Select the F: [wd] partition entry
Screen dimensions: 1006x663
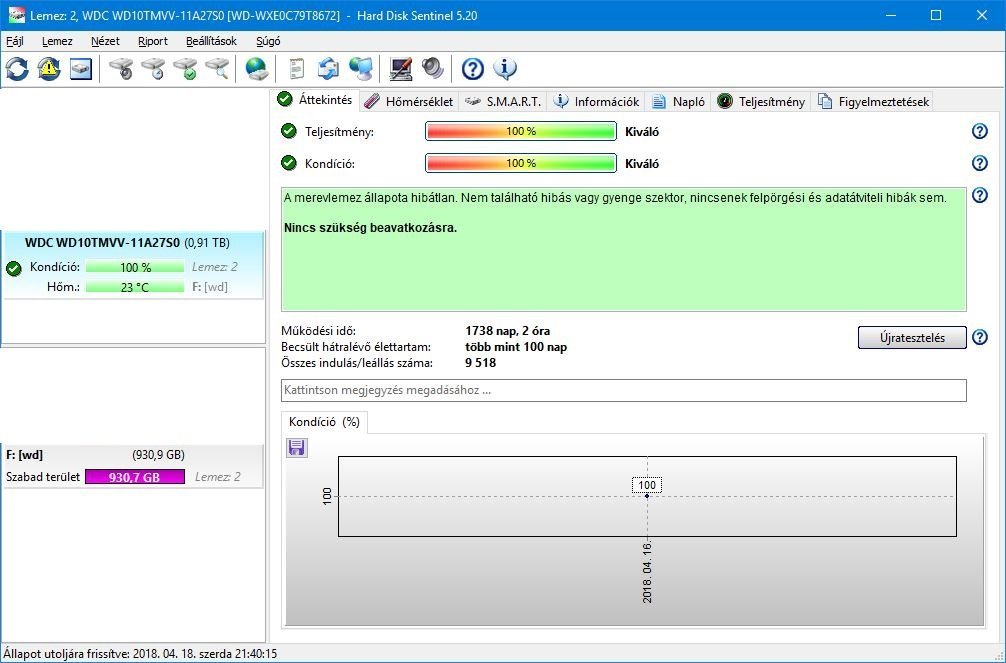[x=133, y=466]
